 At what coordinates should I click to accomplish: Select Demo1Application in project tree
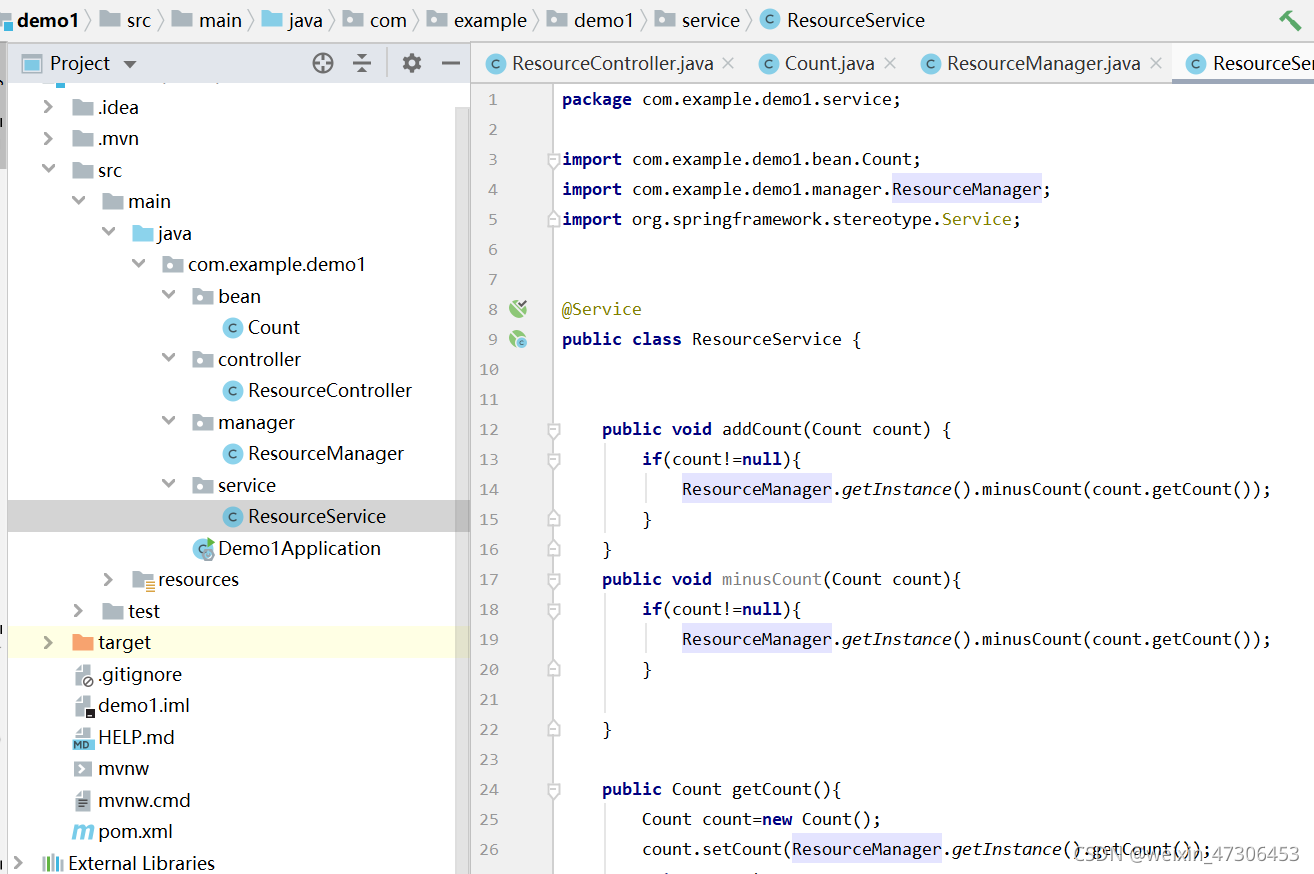pyautogui.click(x=299, y=548)
